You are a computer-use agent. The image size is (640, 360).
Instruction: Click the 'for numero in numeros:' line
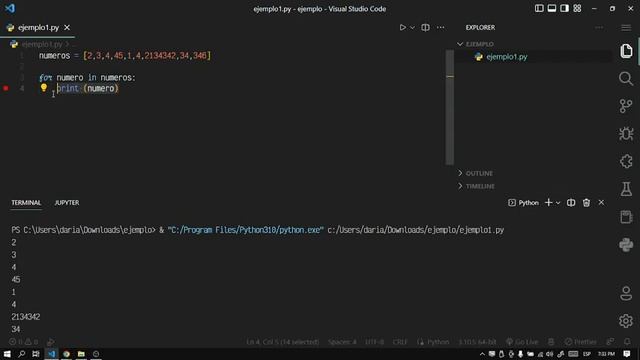coord(87,78)
